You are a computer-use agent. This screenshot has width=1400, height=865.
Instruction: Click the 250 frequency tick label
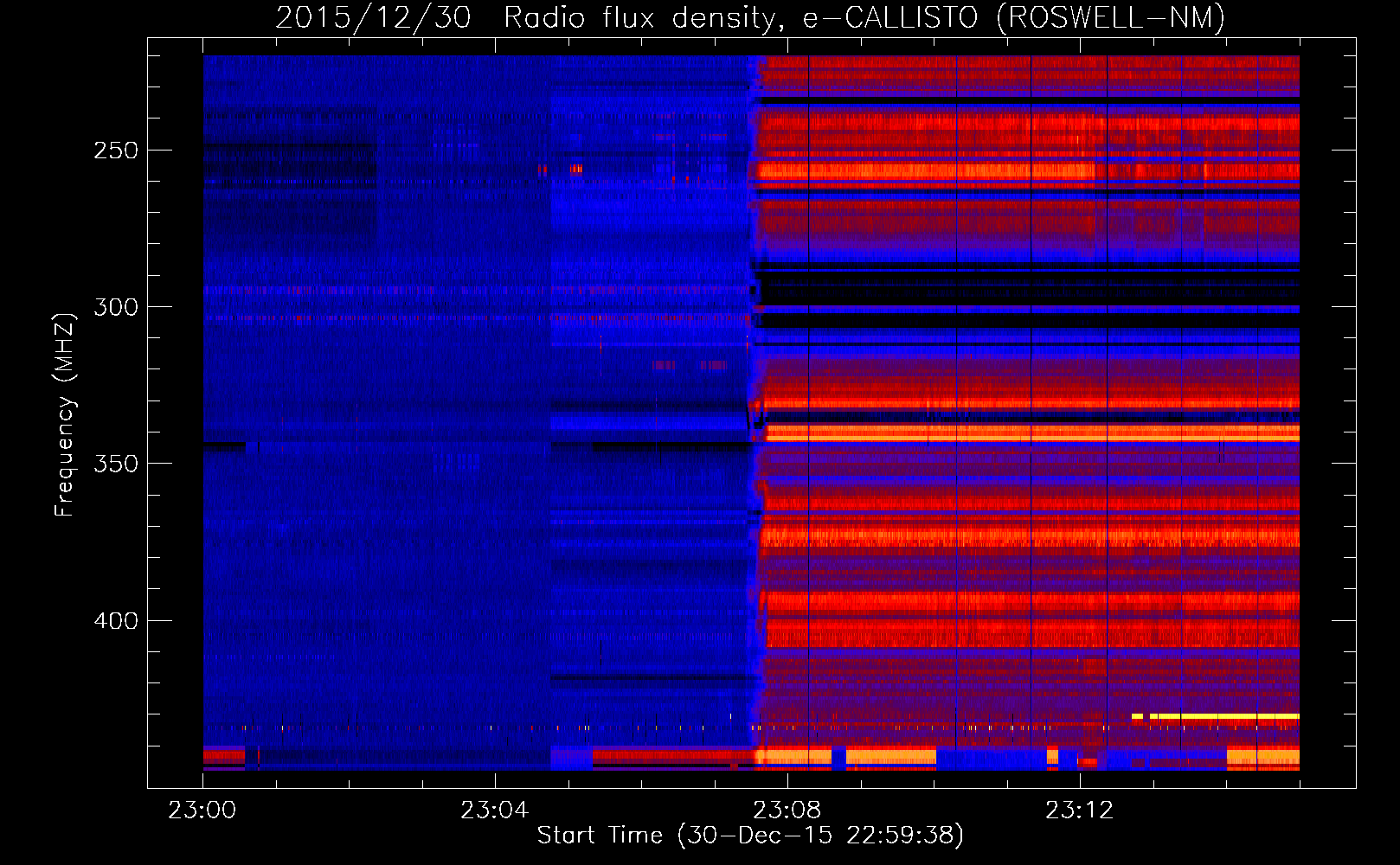[116, 151]
